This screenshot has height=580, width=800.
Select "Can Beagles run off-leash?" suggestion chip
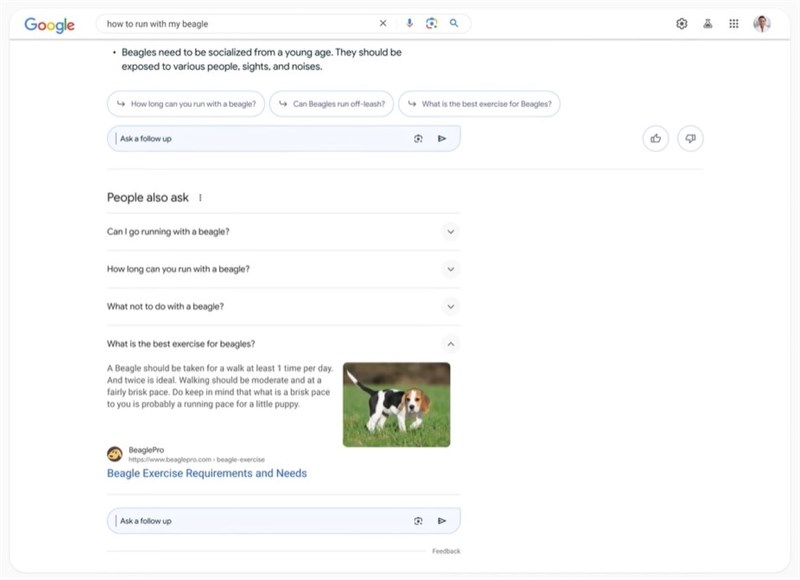point(331,104)
